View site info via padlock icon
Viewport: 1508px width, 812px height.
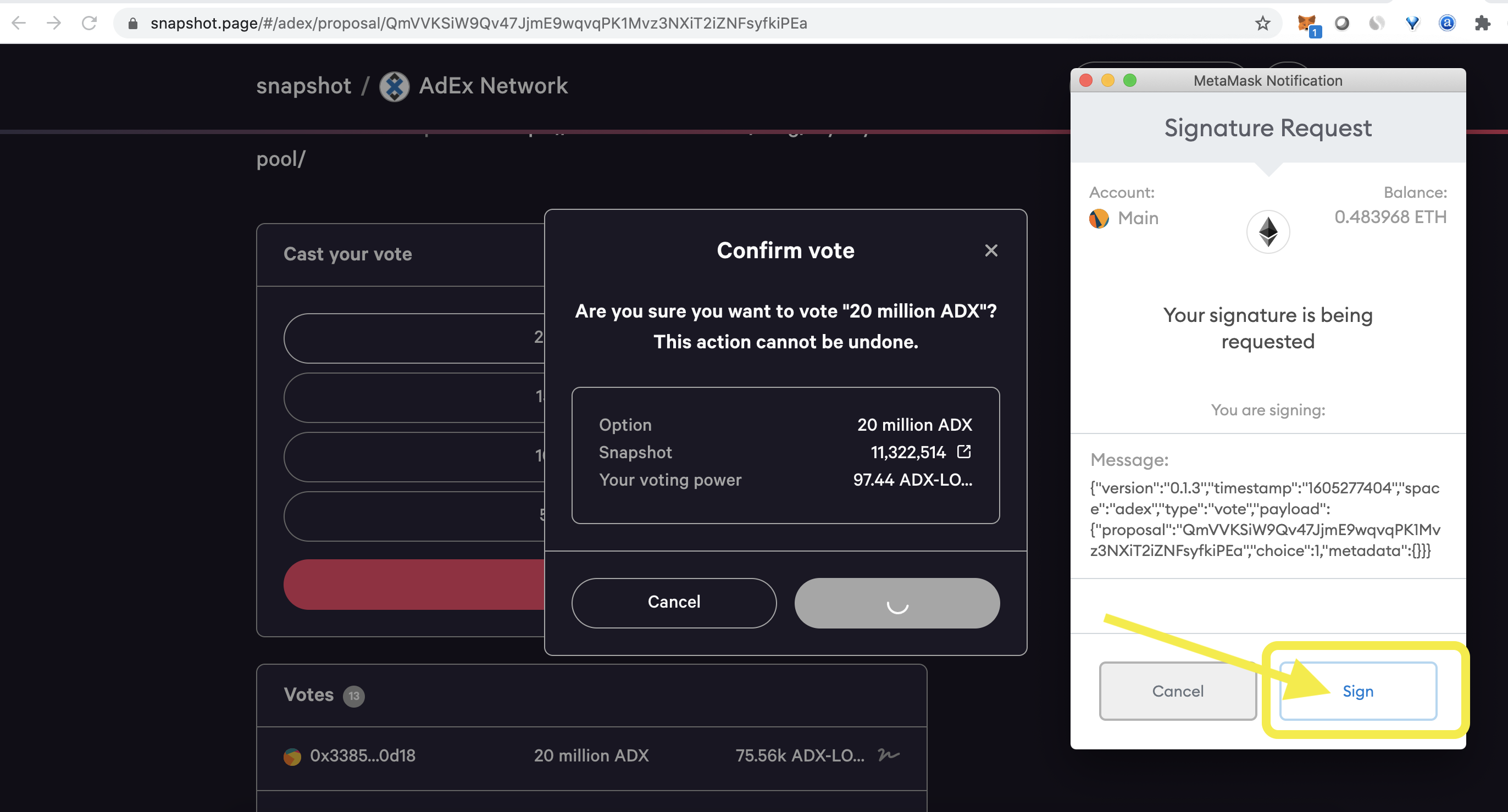[133, 24]
